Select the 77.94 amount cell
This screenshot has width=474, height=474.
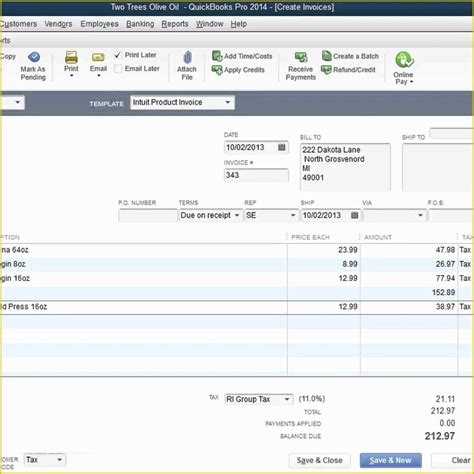(409, 278)
